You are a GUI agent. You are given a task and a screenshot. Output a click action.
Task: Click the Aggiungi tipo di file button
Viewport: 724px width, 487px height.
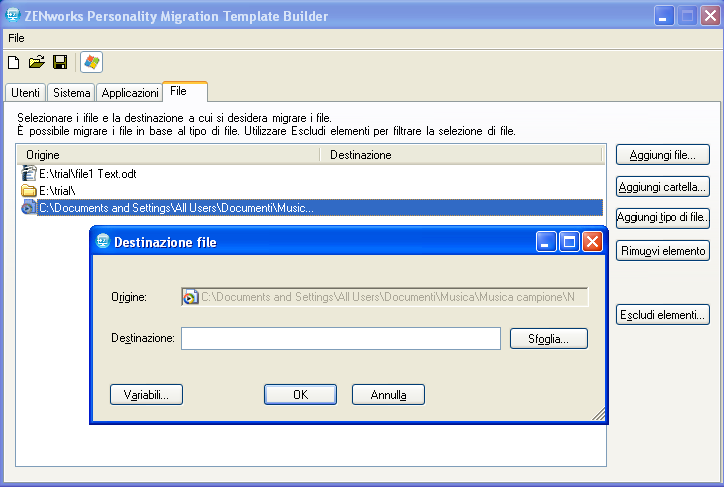coord(663,217)
